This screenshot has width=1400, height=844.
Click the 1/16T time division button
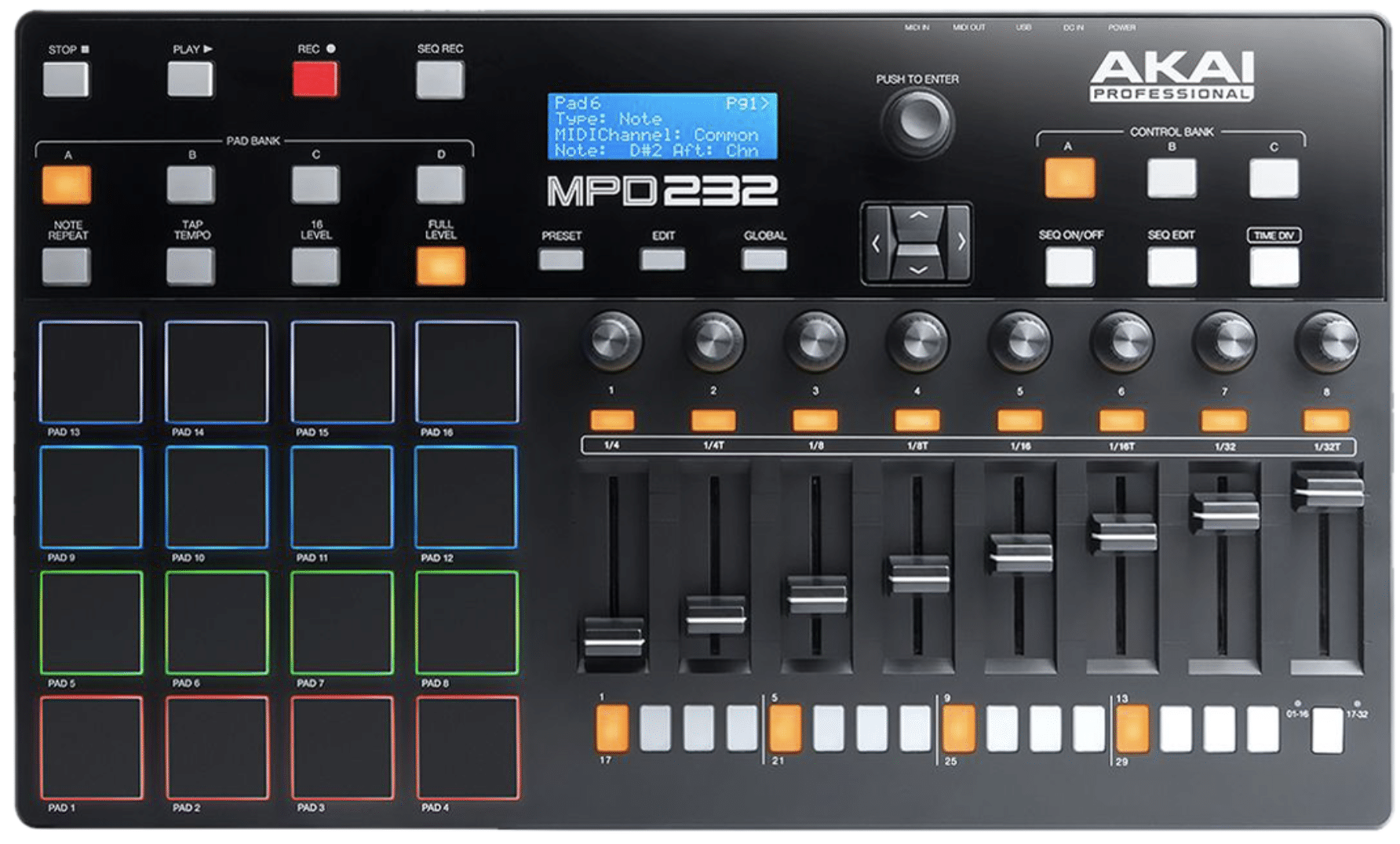click(1121, 420)
